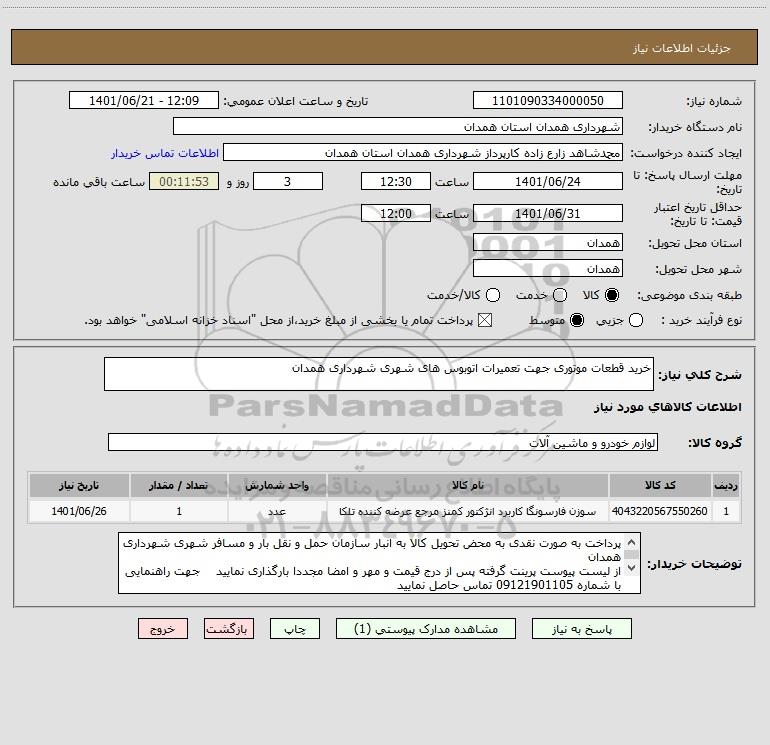This screenshot has width=770, height=745.
Task: Click the response deadline date 1401/06/24
Action: pyautogui.click(x=548, y=181)
